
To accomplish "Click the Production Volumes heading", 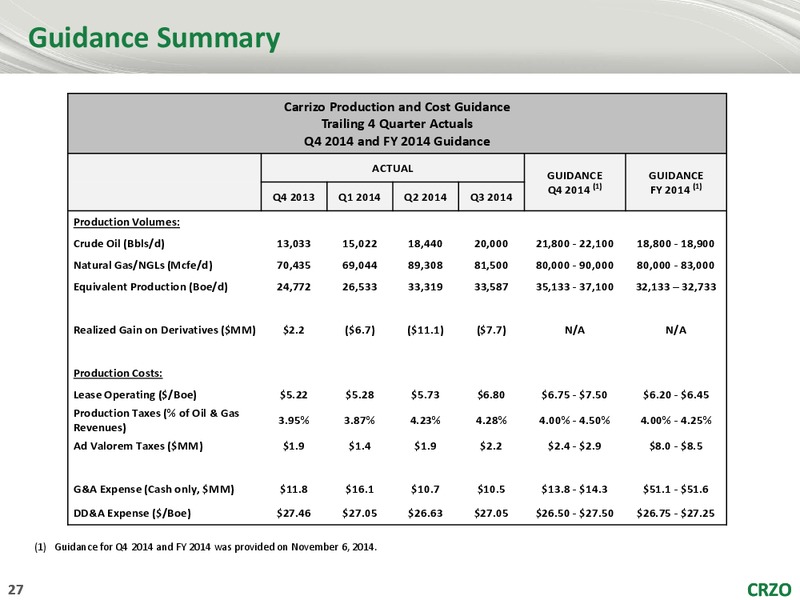I will tap(127, 222).
